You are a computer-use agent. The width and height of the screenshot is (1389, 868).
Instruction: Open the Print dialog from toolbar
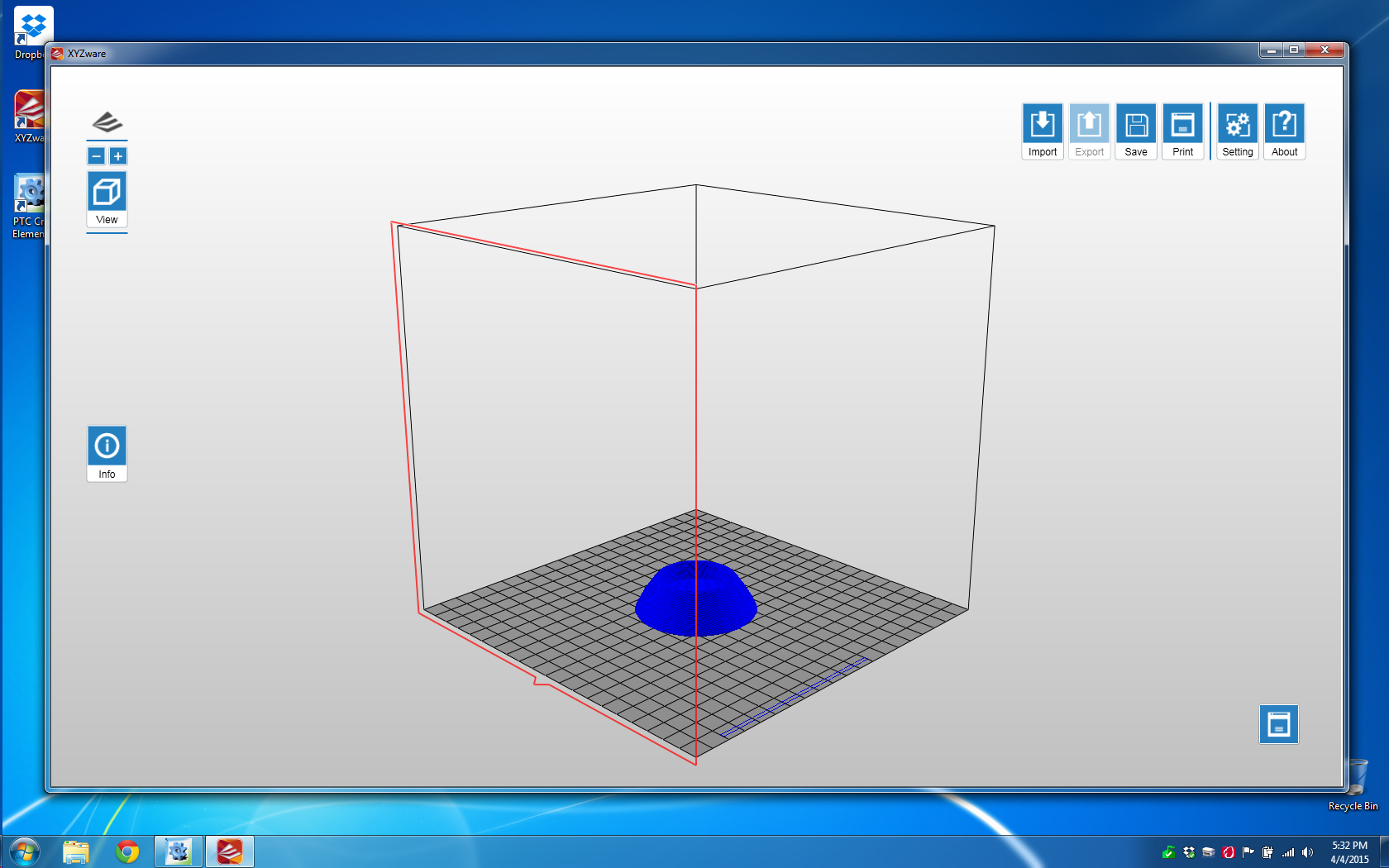(x=1182, y=131)
